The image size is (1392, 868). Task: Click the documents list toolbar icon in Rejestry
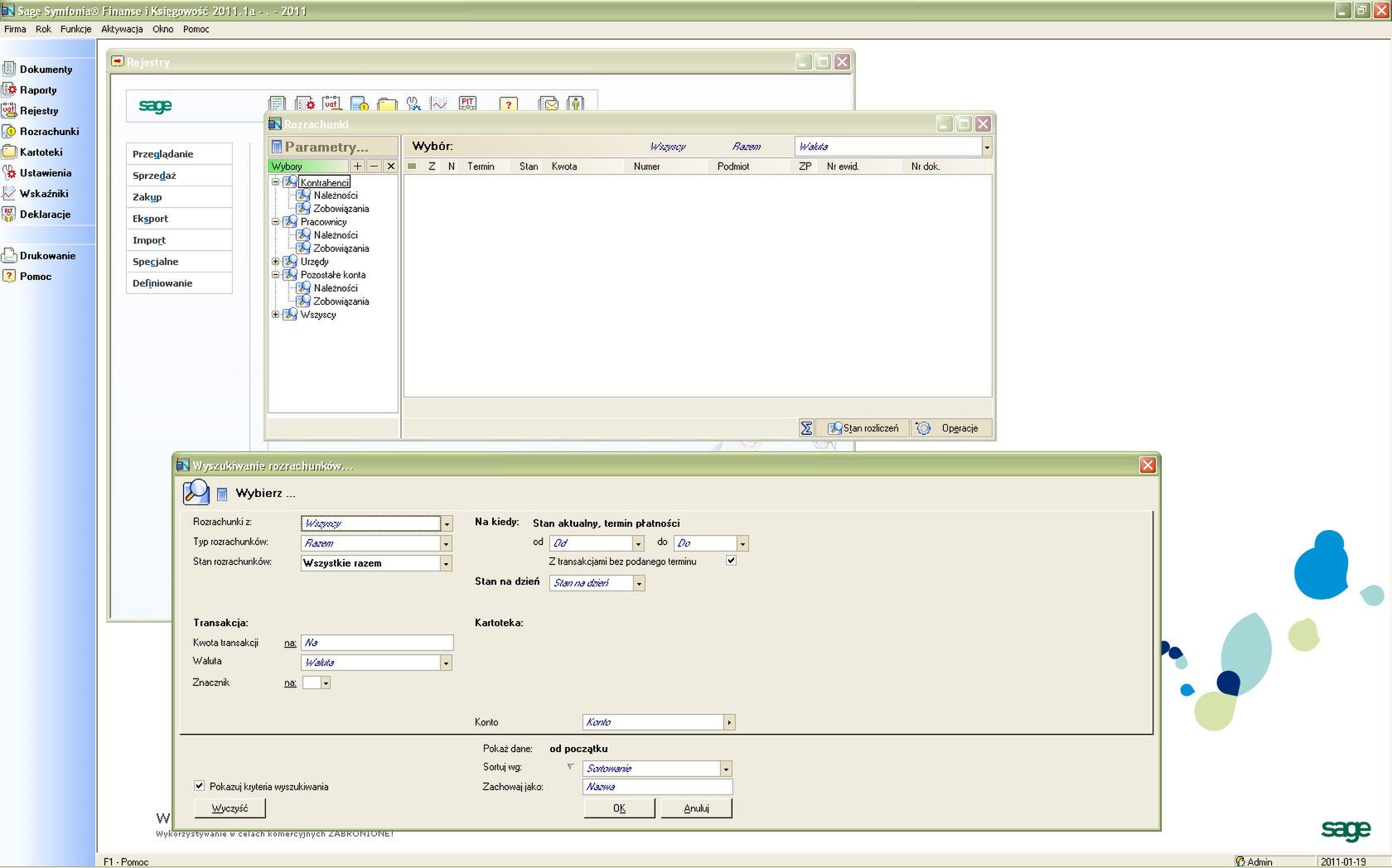(278, 104)
